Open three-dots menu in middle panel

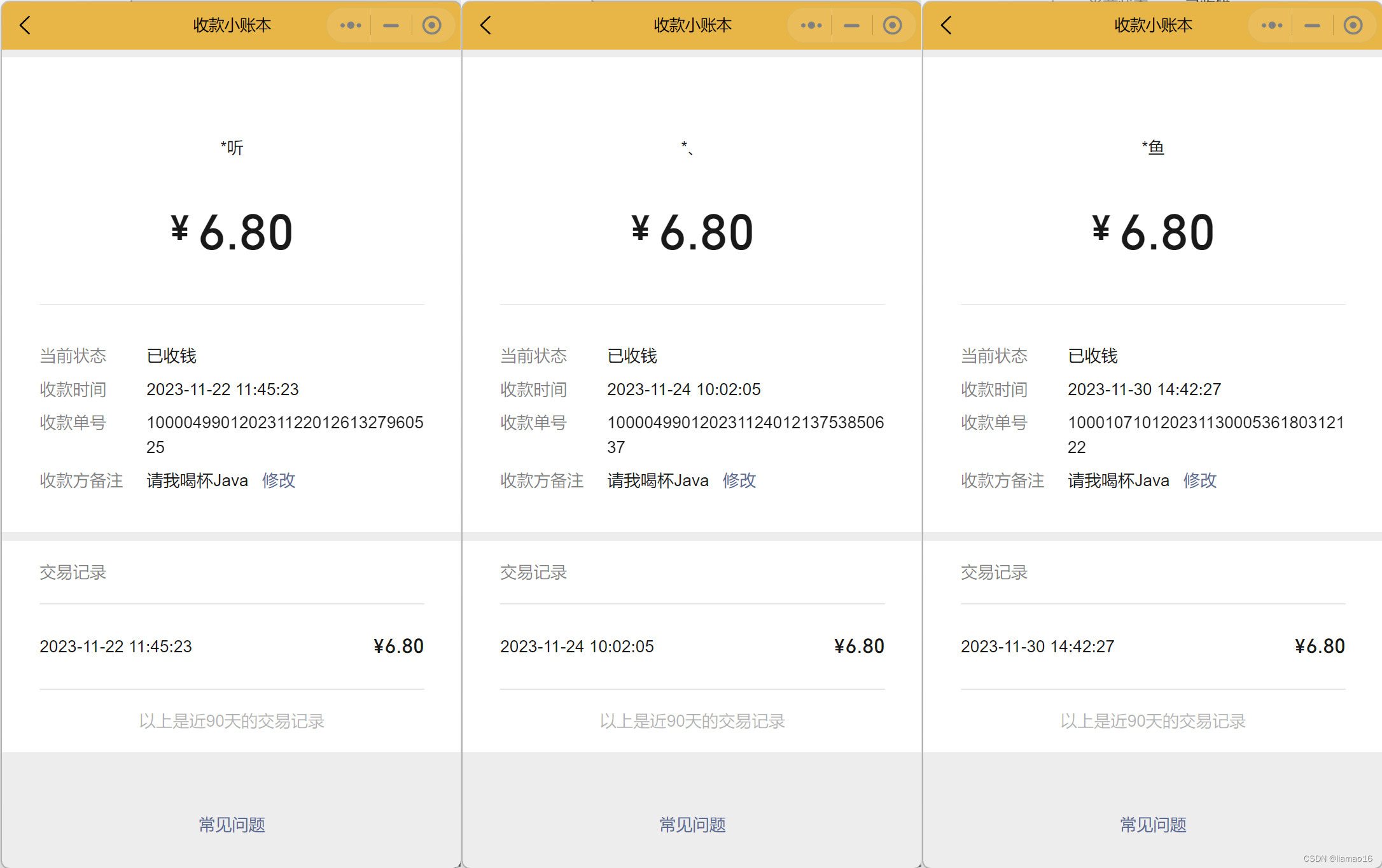click(x=811, y=25)
